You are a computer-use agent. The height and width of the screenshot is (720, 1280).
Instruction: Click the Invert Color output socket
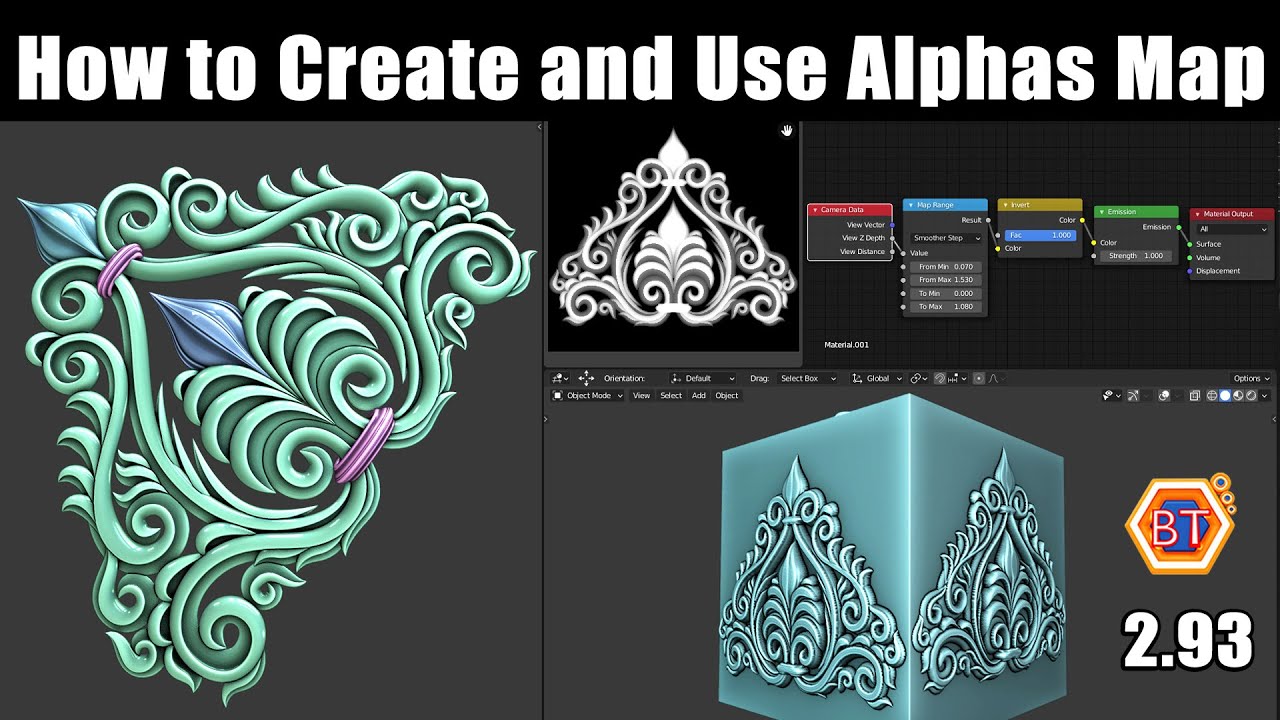(1082, 220)
